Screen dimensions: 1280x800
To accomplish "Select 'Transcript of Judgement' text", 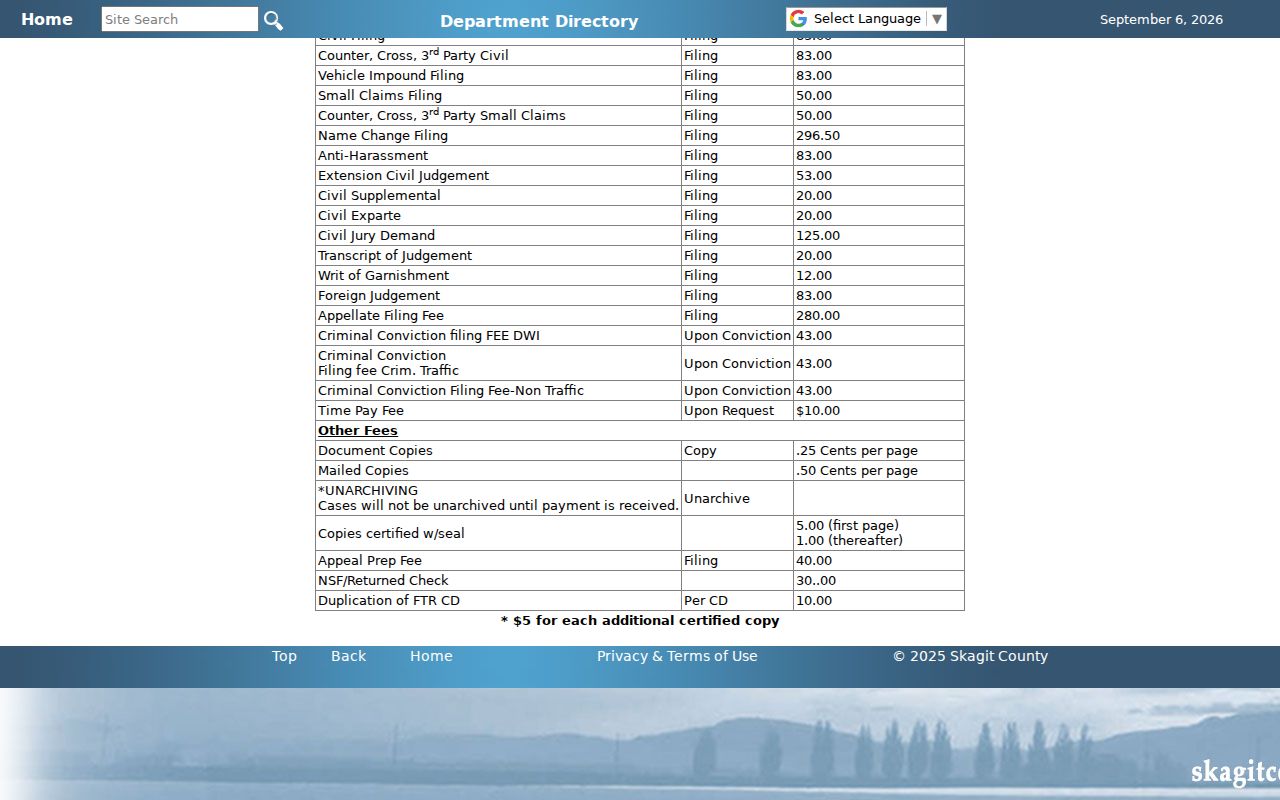I will [x=395, y=256].
